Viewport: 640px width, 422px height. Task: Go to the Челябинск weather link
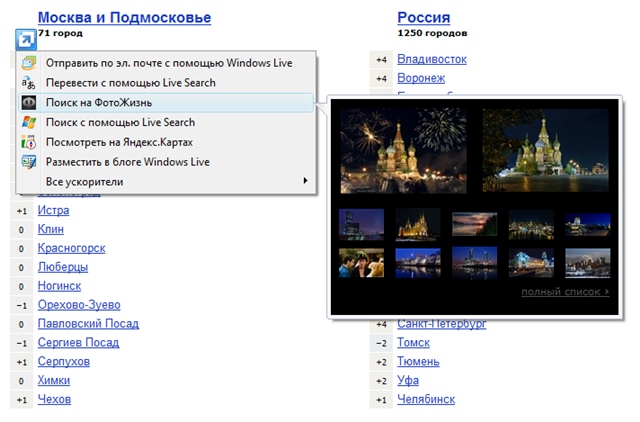(426, 399)
